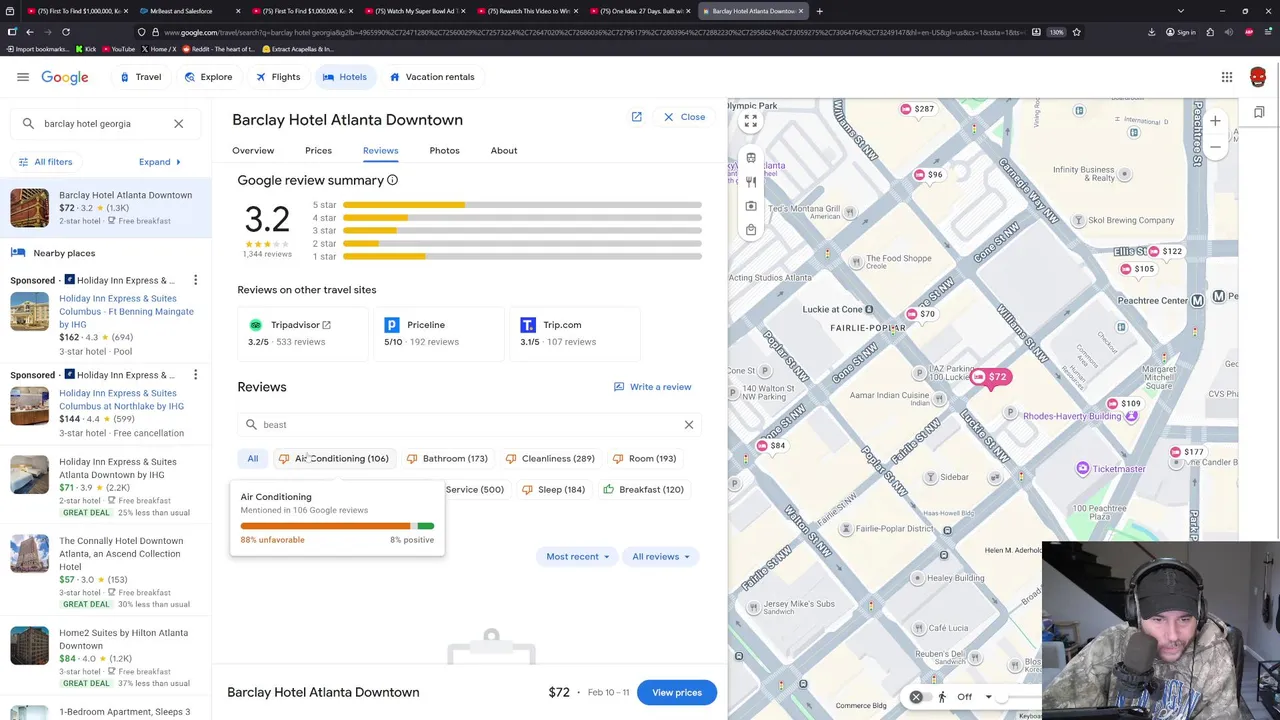Image resolution: width=1280 pixels, height=720 pixels.
Task: Open the Google apps grid
Action: [1227, 77]
